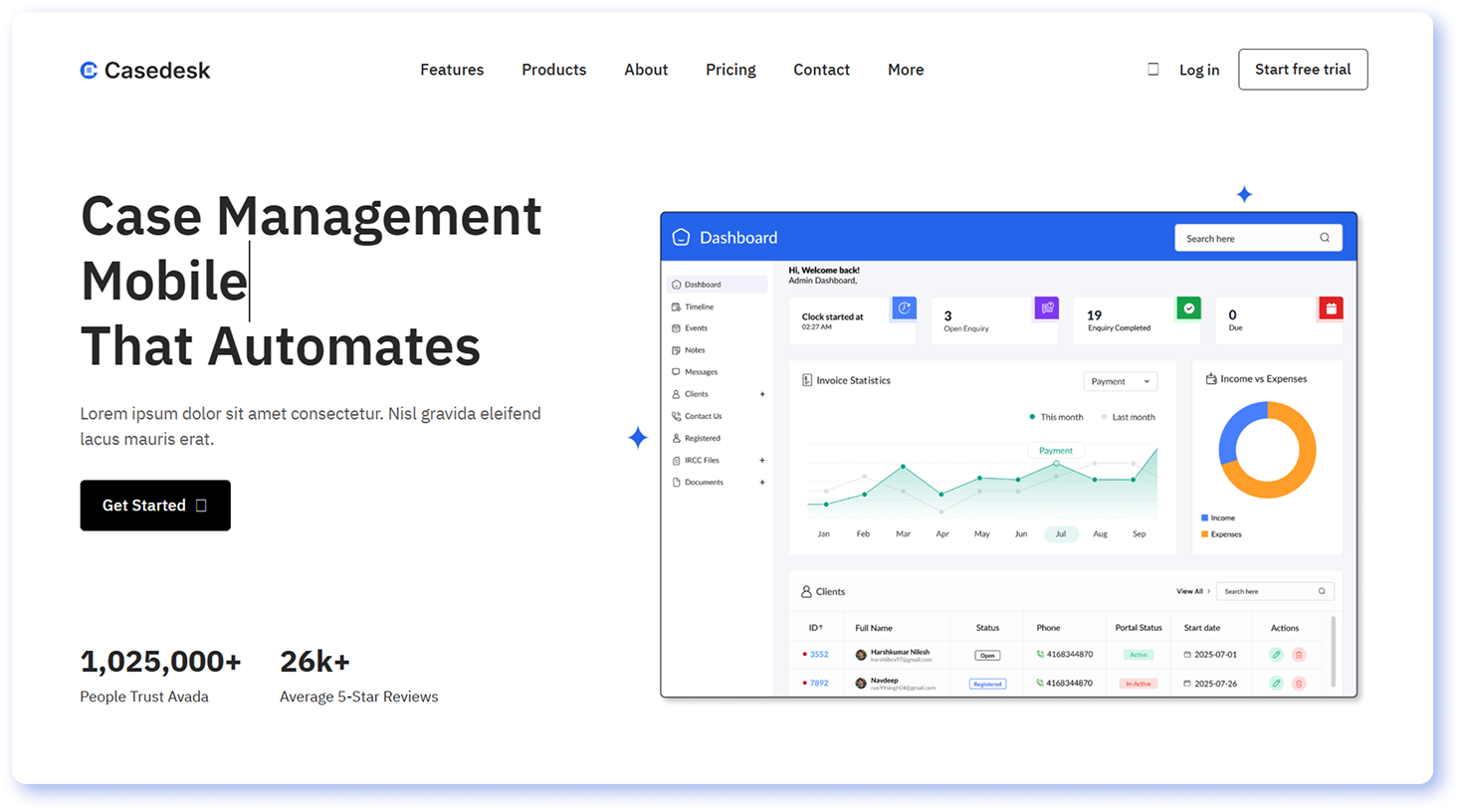Expand the Clients sidebar item plus sign
The height and width of the screenshot is (812, 1461).
[762, 394]
